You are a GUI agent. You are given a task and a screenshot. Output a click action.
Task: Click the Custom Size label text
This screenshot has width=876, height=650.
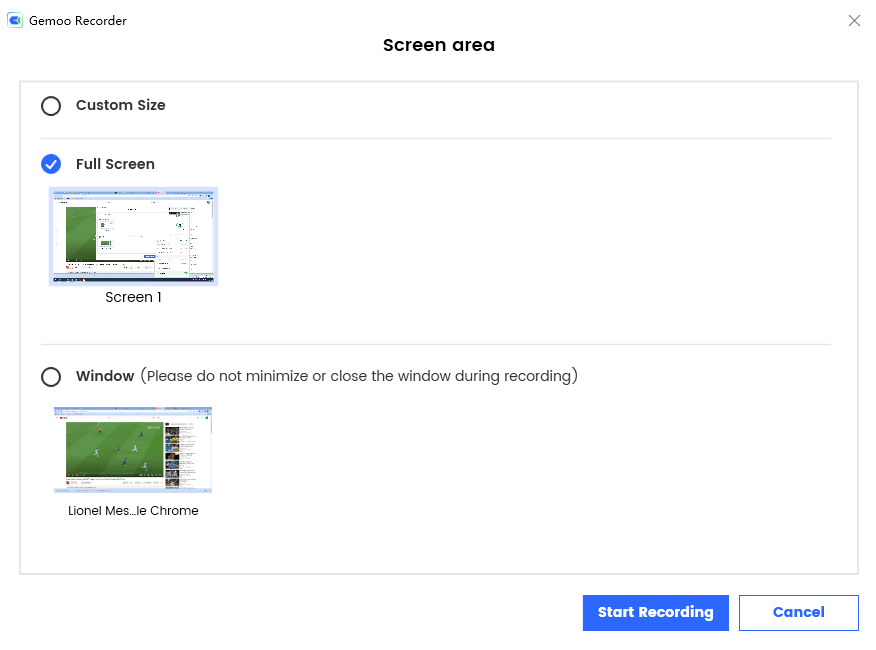tap(120, 105)
